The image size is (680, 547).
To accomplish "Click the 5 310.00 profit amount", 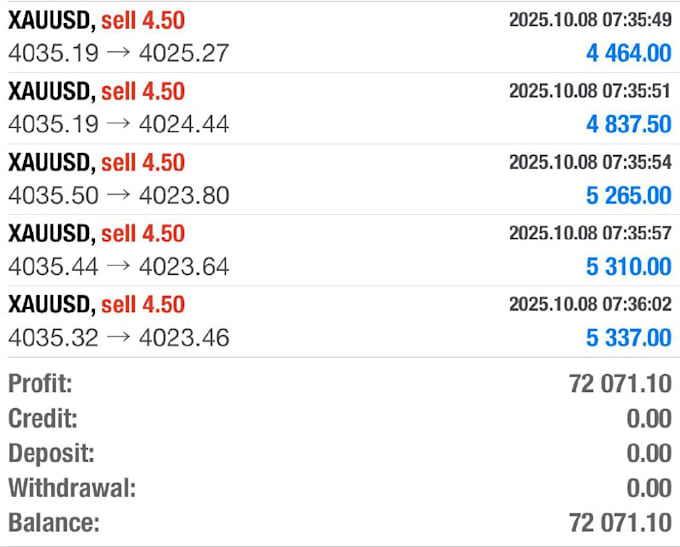I will (629, 266).
